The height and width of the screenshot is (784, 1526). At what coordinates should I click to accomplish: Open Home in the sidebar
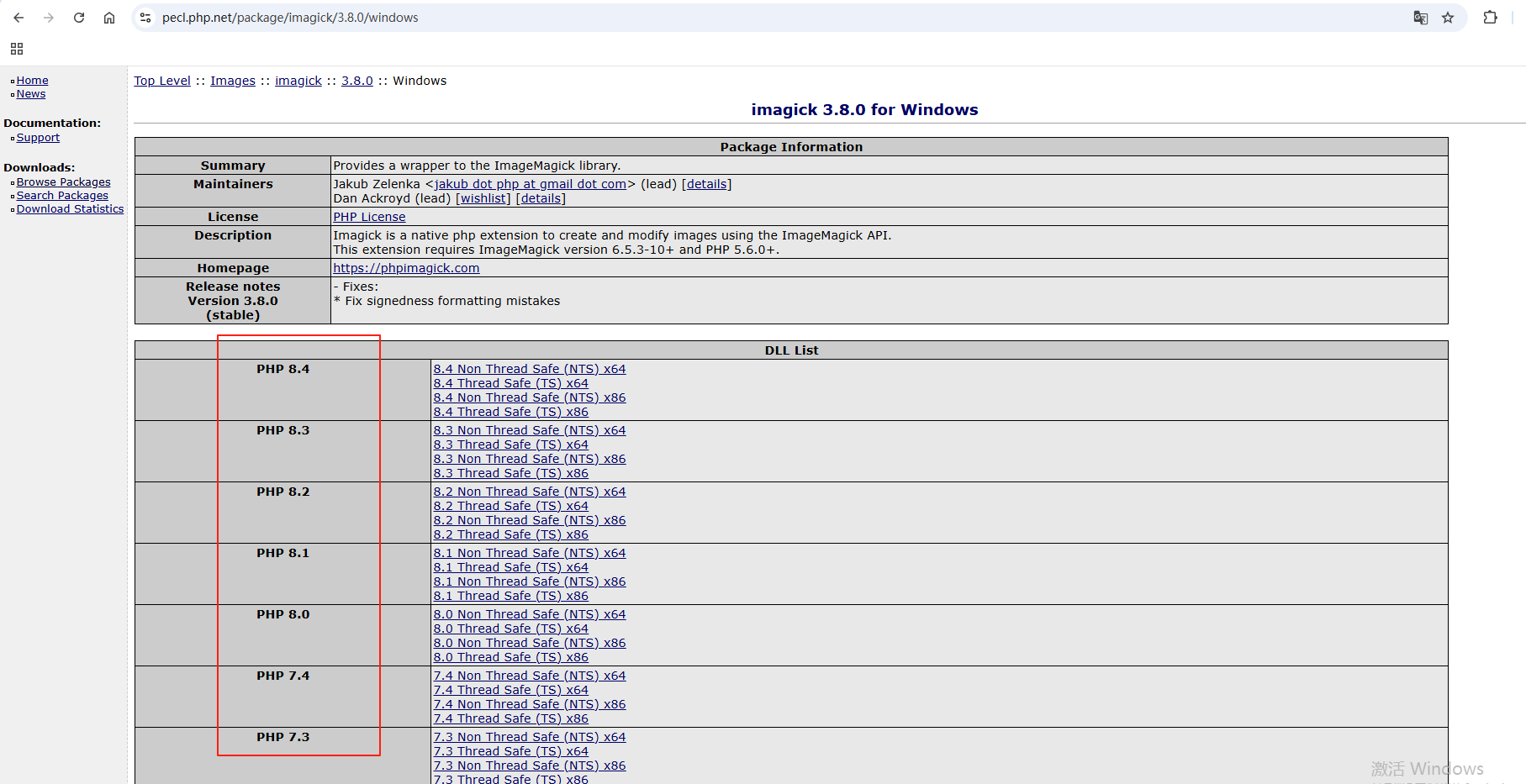33,81
